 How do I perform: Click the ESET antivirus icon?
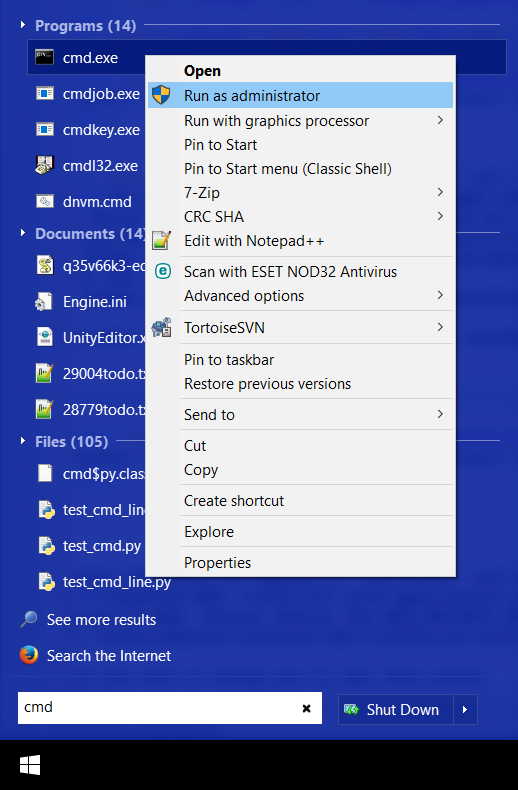[x=162, y=272]
